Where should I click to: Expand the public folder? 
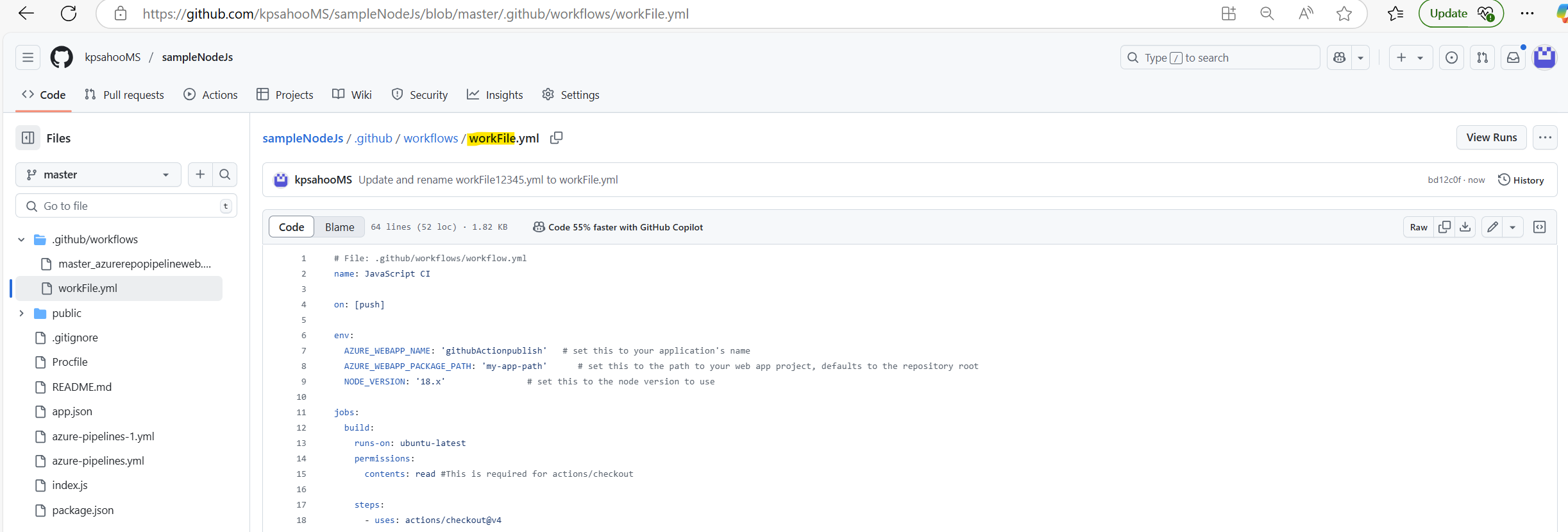(x=21, y=313)
